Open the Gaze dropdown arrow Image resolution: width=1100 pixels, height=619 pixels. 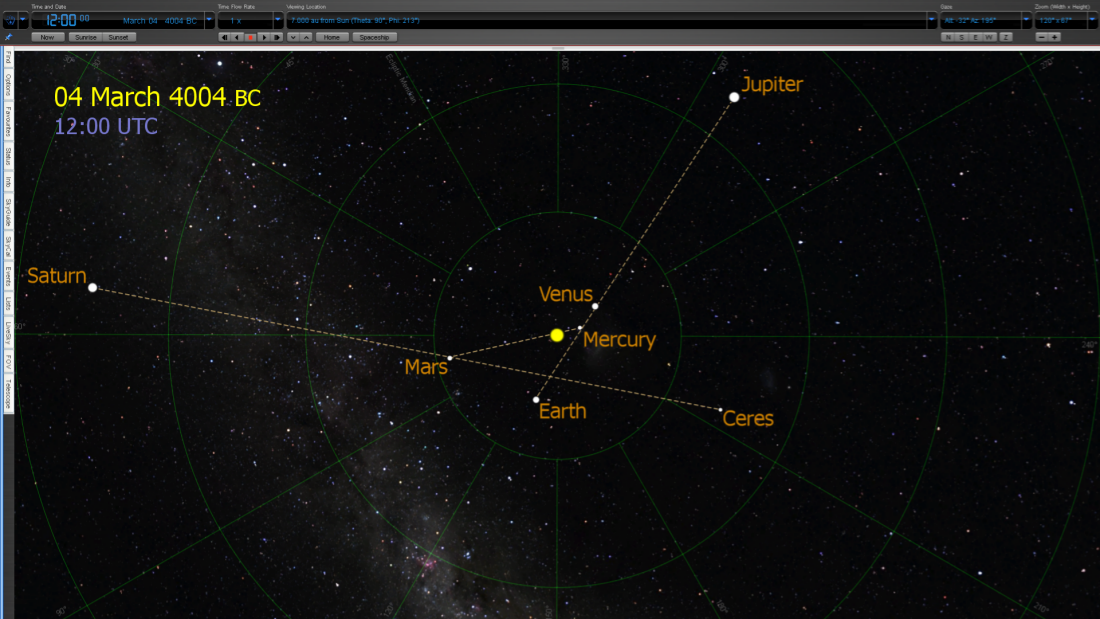point(1026,20)
